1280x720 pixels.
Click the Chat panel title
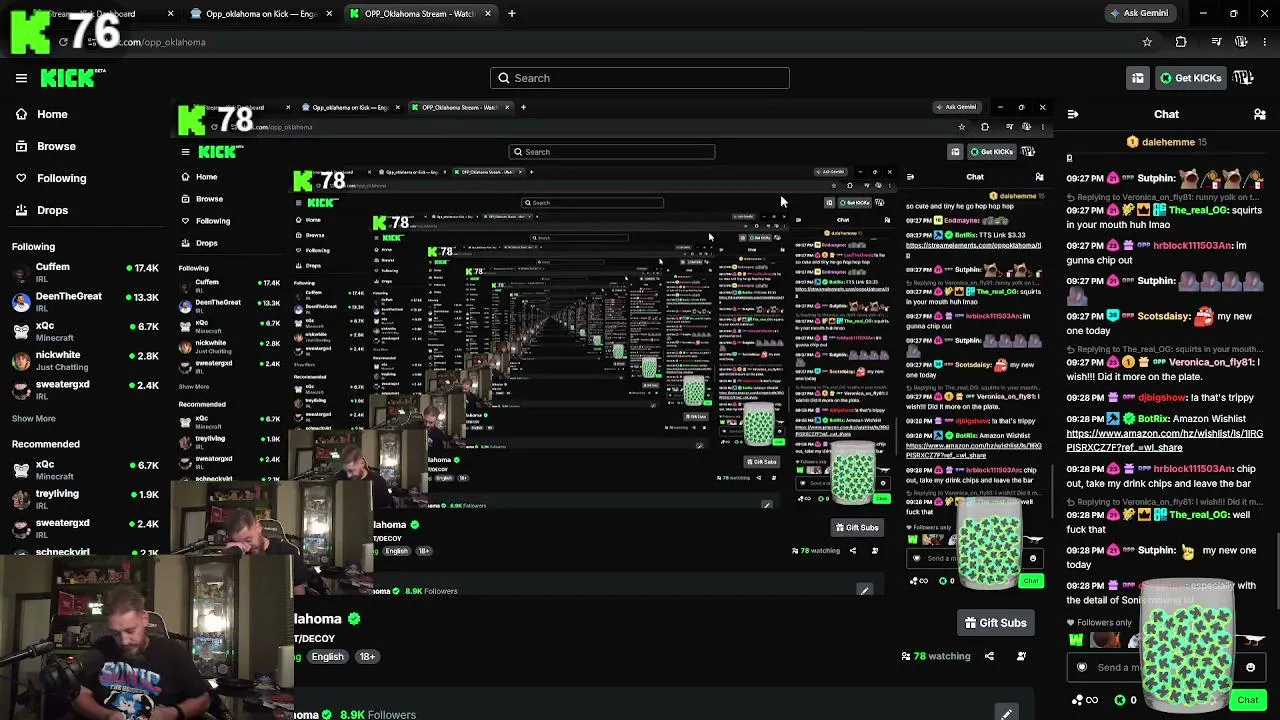pos(1166,114)
